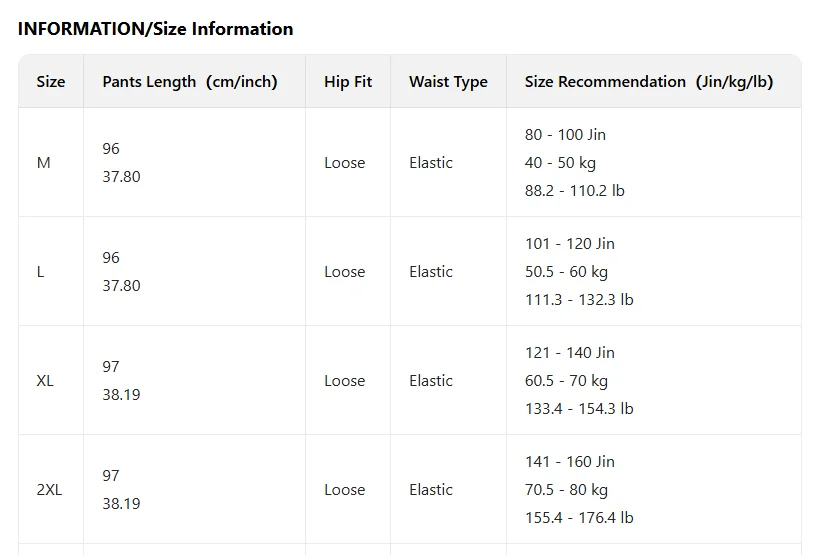This screenshot has width=813, height=555.
Task: Click the M size cell
Action: point(51,162)
